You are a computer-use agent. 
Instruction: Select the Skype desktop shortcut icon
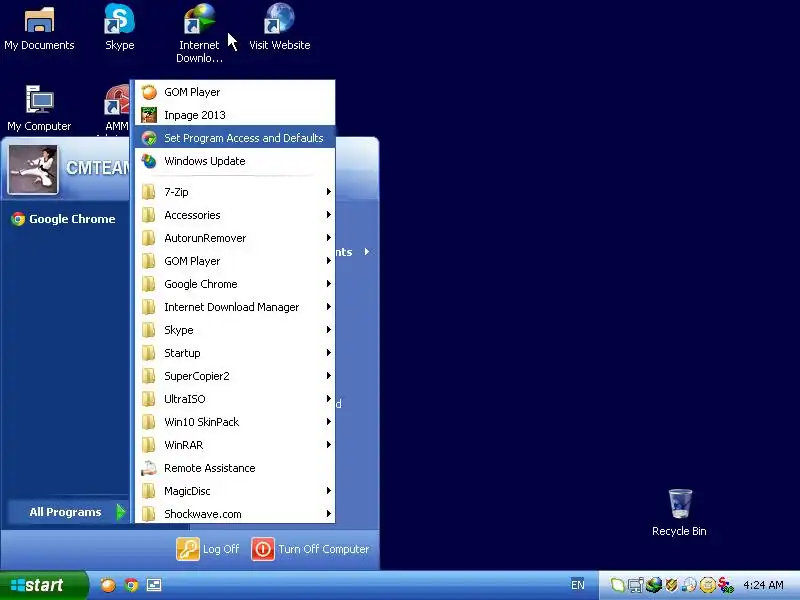[119, 27]
